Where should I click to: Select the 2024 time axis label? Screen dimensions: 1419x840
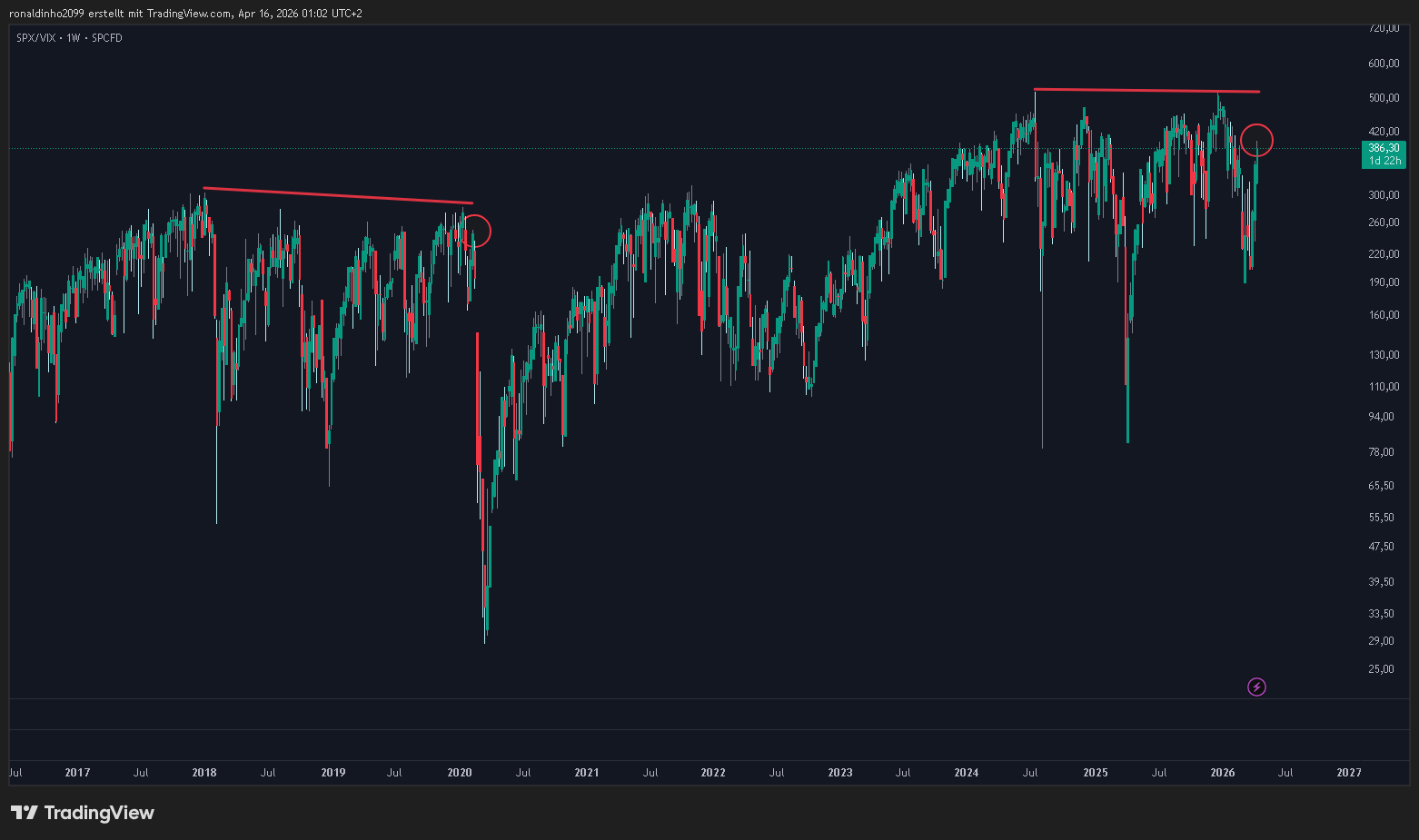point(967,773)
